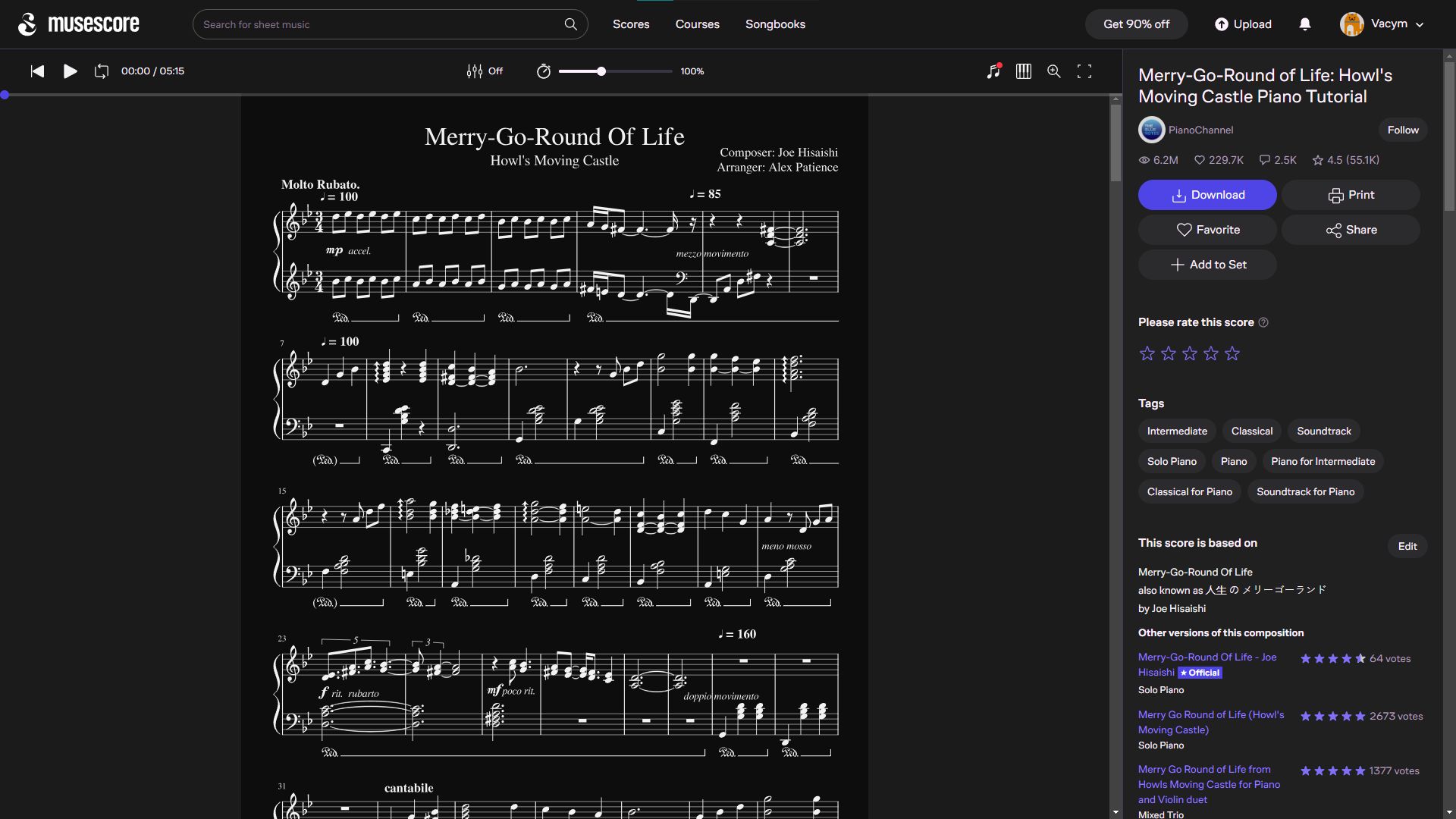
Task: Click the mixer/filter sliders icon
Action: 475,71
